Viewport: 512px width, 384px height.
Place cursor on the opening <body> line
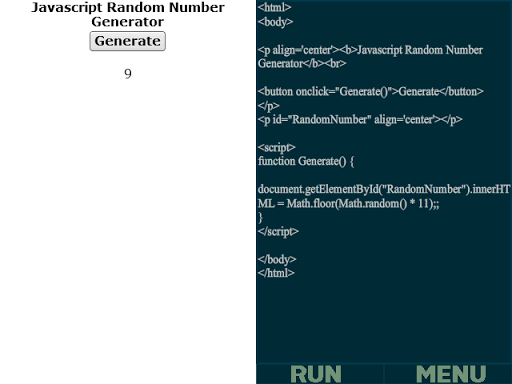point(275,22)
